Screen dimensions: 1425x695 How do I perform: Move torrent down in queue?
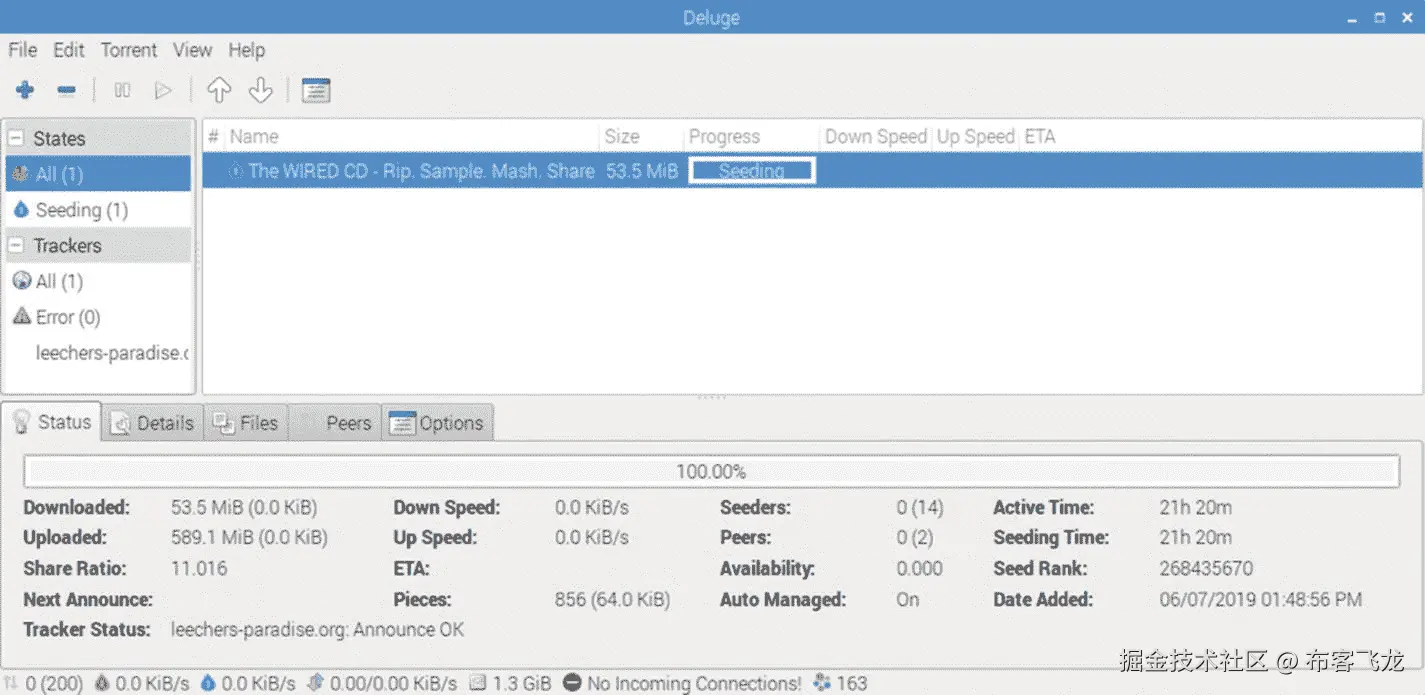coord(260,91)
